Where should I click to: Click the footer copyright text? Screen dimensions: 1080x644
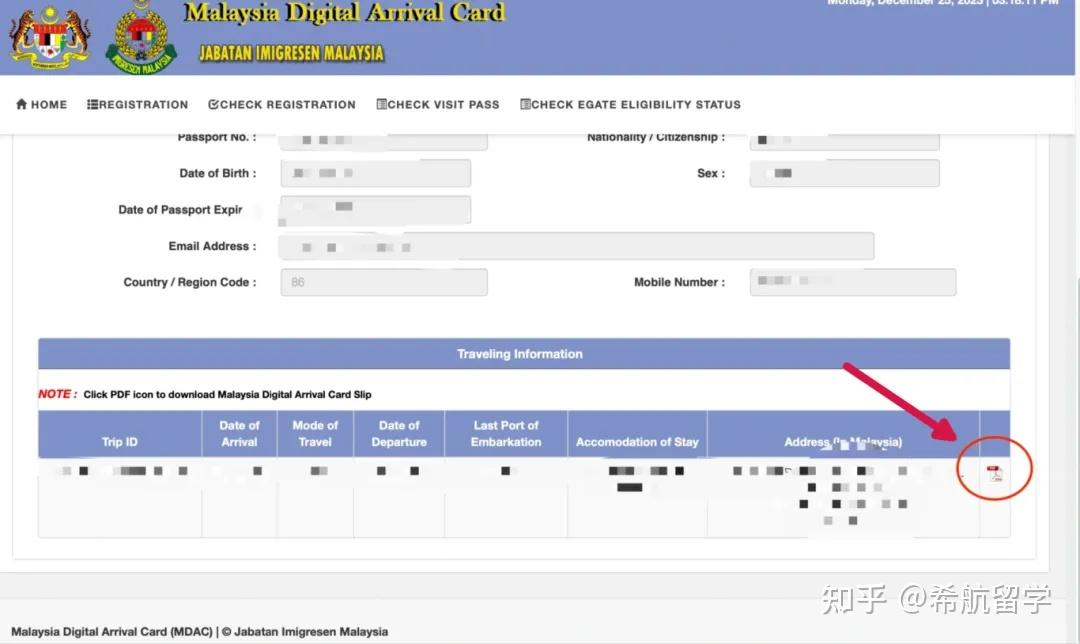[x=200, y=632]
